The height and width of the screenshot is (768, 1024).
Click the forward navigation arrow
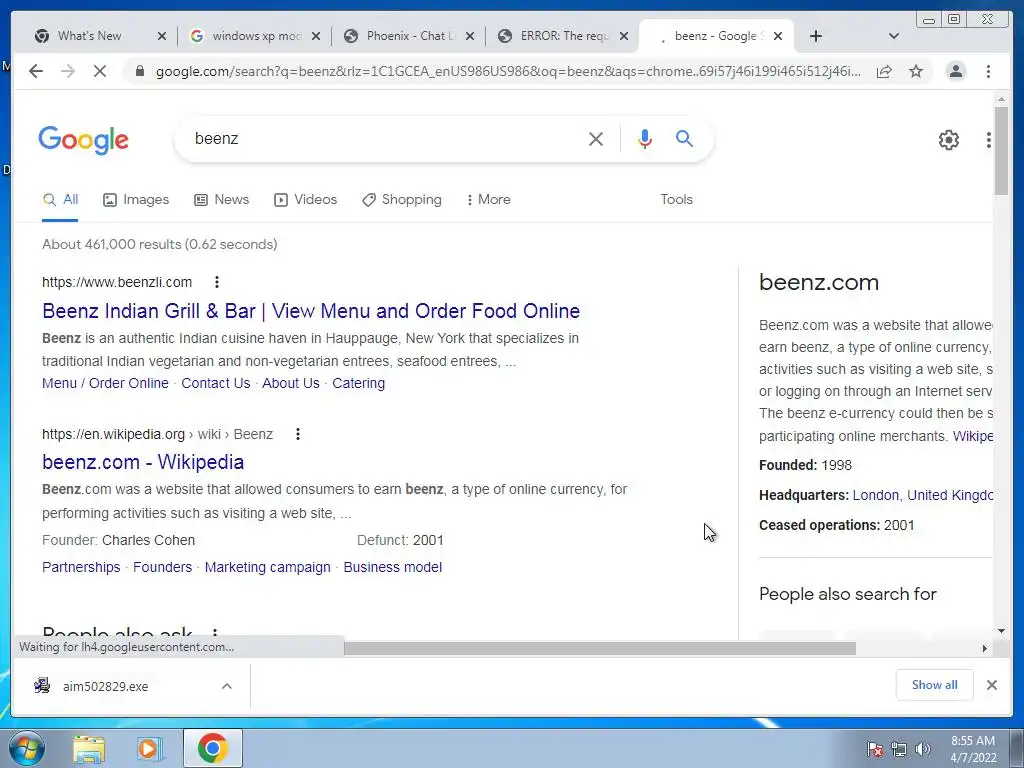[68, 71]
